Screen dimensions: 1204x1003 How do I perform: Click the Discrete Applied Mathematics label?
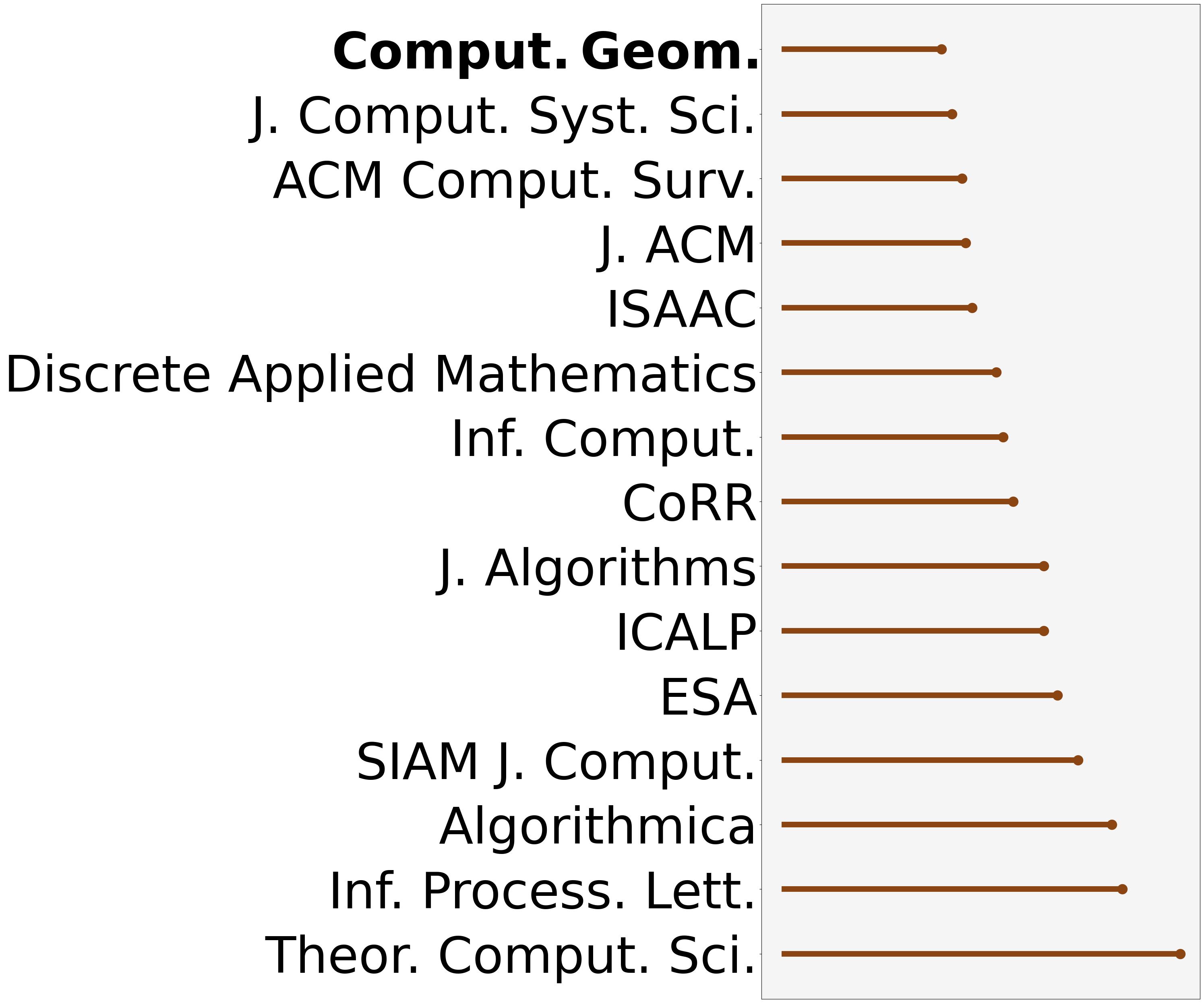381,375
